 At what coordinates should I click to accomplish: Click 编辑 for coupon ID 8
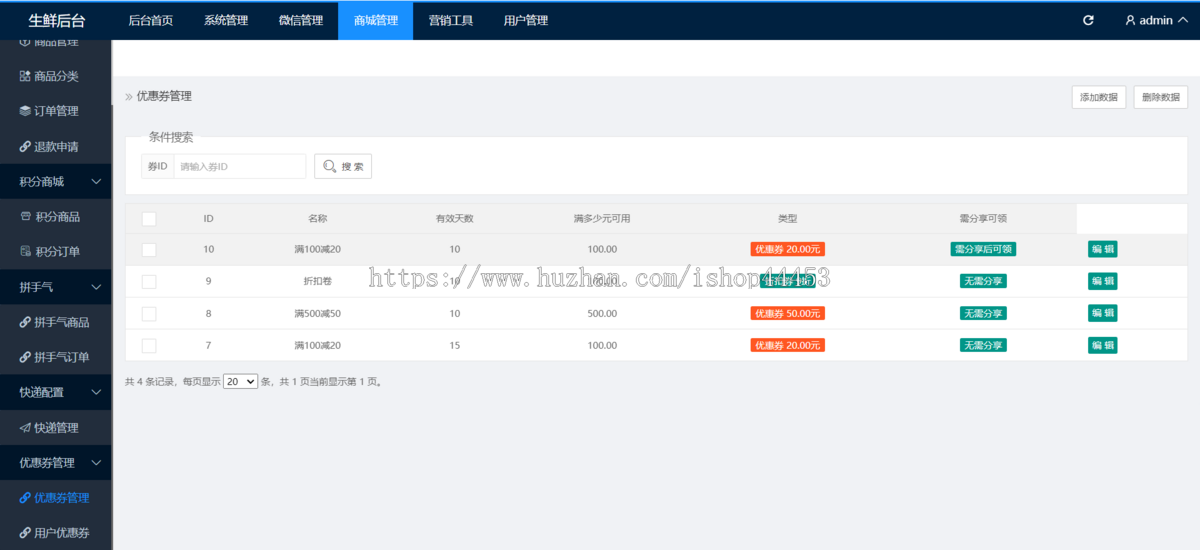pos(1103,313)
